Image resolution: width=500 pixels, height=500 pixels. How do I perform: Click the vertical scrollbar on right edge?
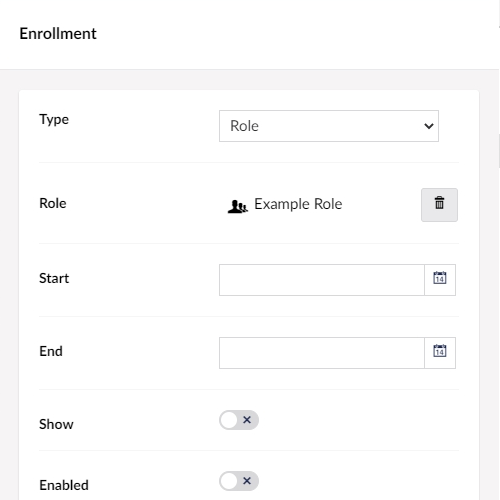[x=499, y=151]
